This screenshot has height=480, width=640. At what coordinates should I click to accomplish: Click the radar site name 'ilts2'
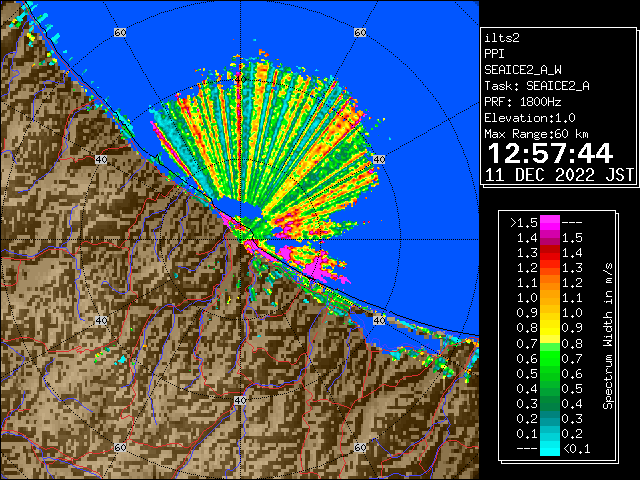502,38
